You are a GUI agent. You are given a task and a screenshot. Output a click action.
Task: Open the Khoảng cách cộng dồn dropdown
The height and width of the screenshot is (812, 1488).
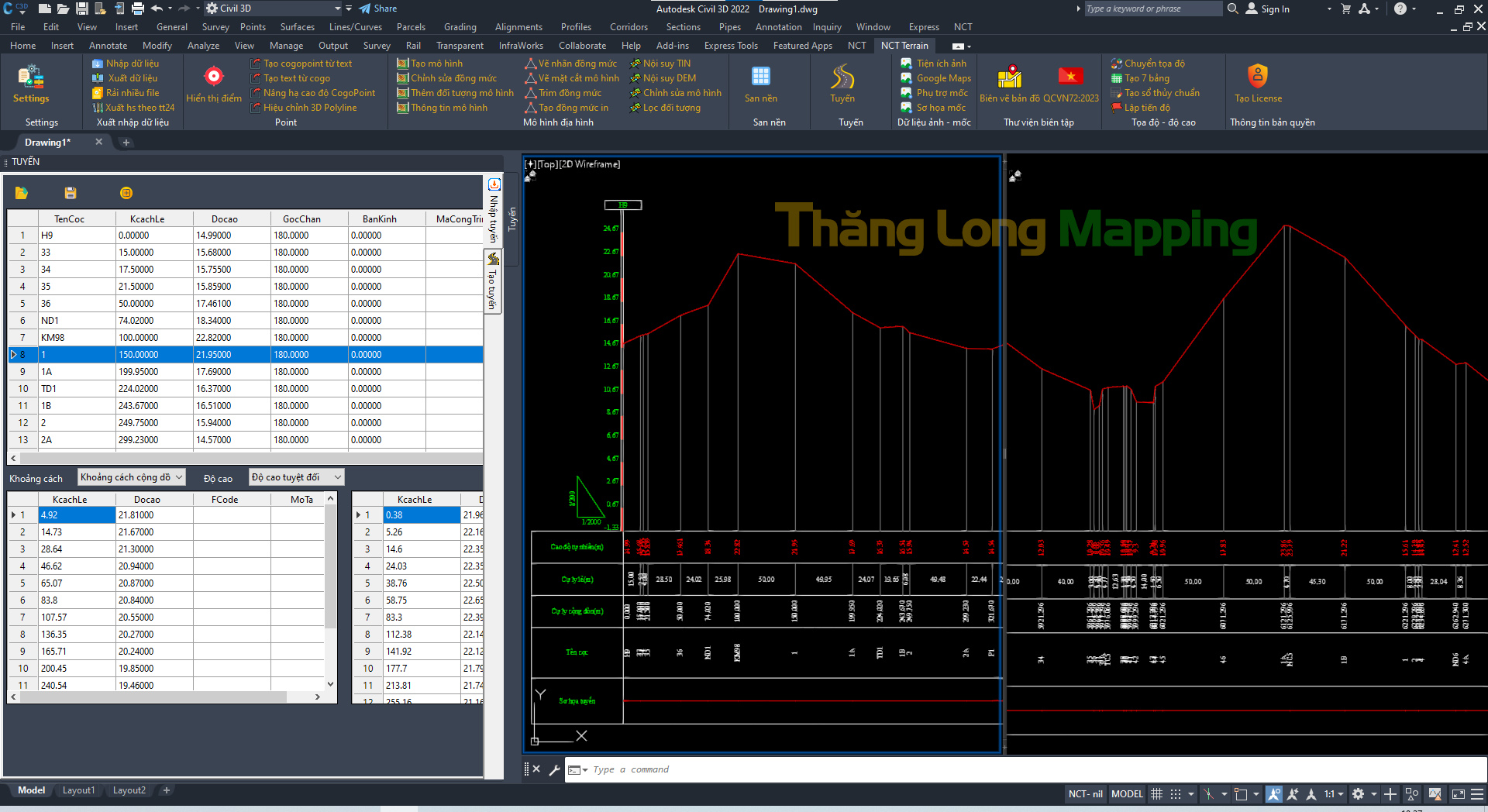[131, 477]
